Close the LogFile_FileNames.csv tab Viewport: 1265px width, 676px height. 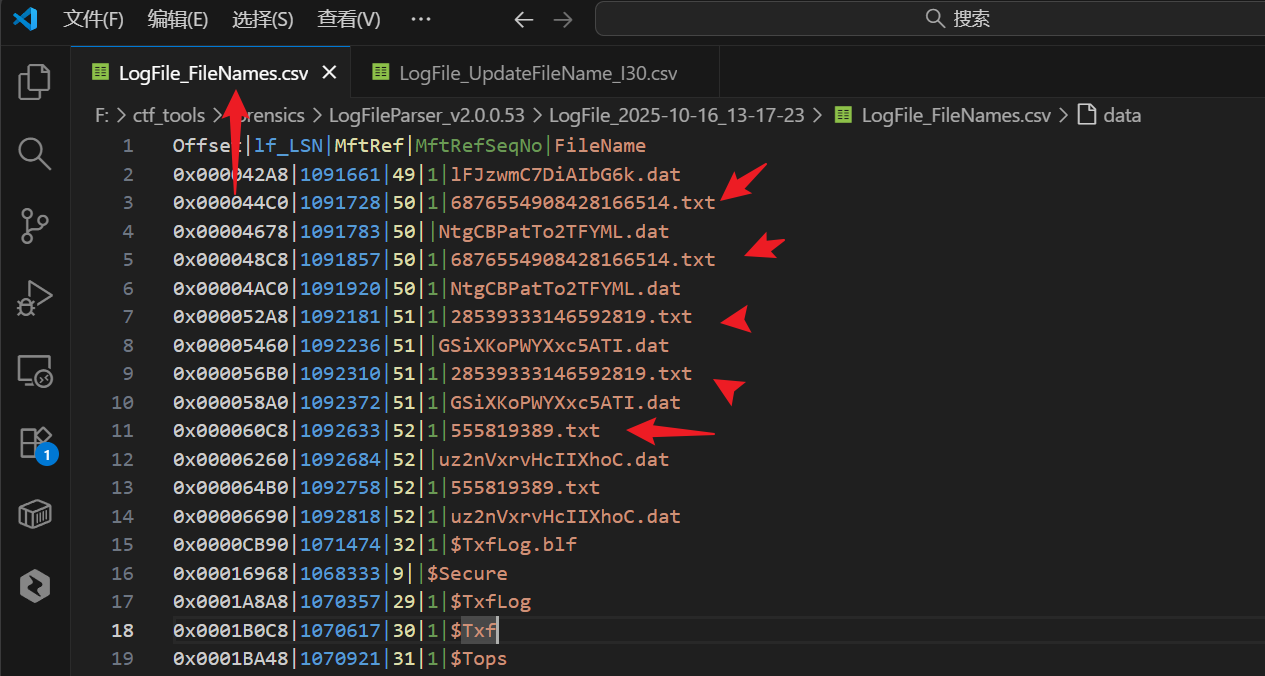(x=330, y=73)
